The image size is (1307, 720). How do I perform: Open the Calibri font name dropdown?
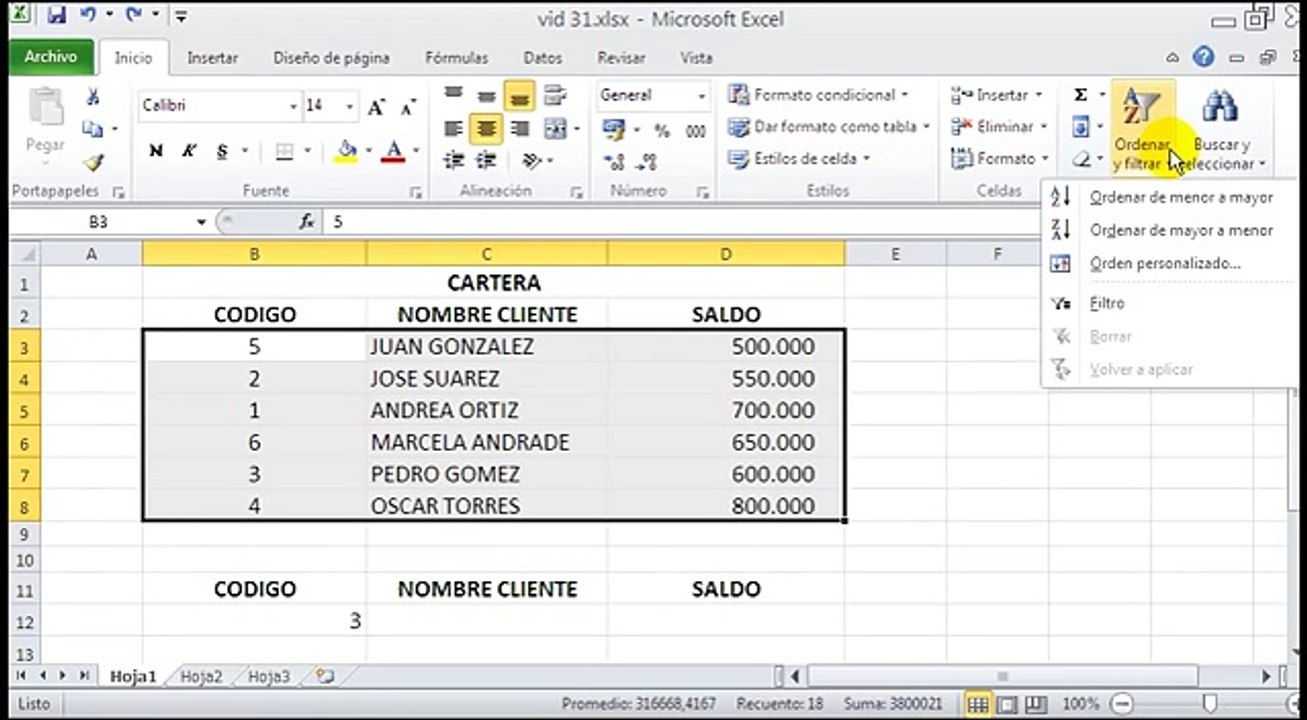(294, 106)
